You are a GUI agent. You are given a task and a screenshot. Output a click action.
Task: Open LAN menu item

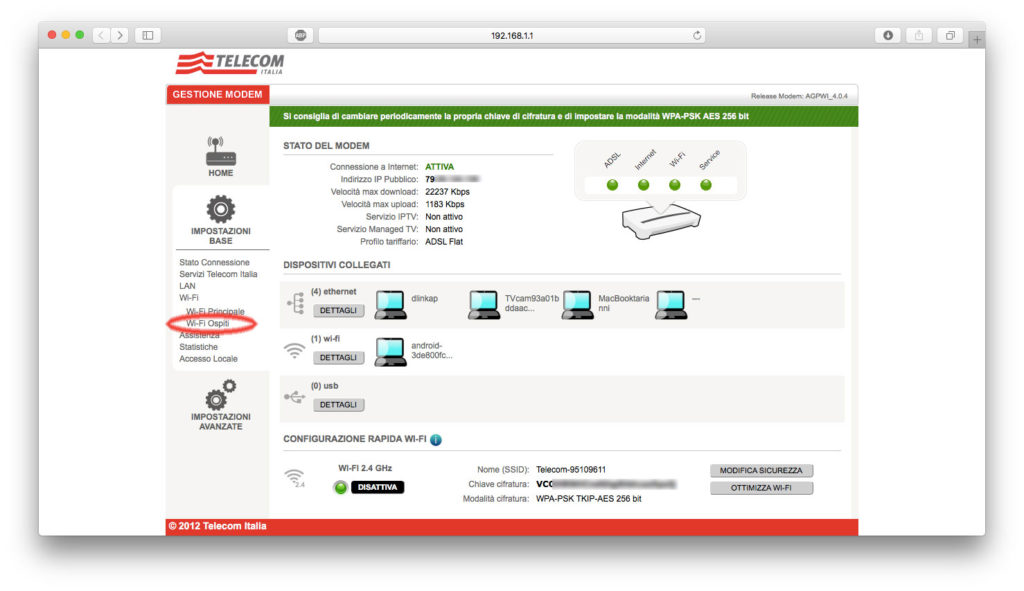(x=187, y=286)
